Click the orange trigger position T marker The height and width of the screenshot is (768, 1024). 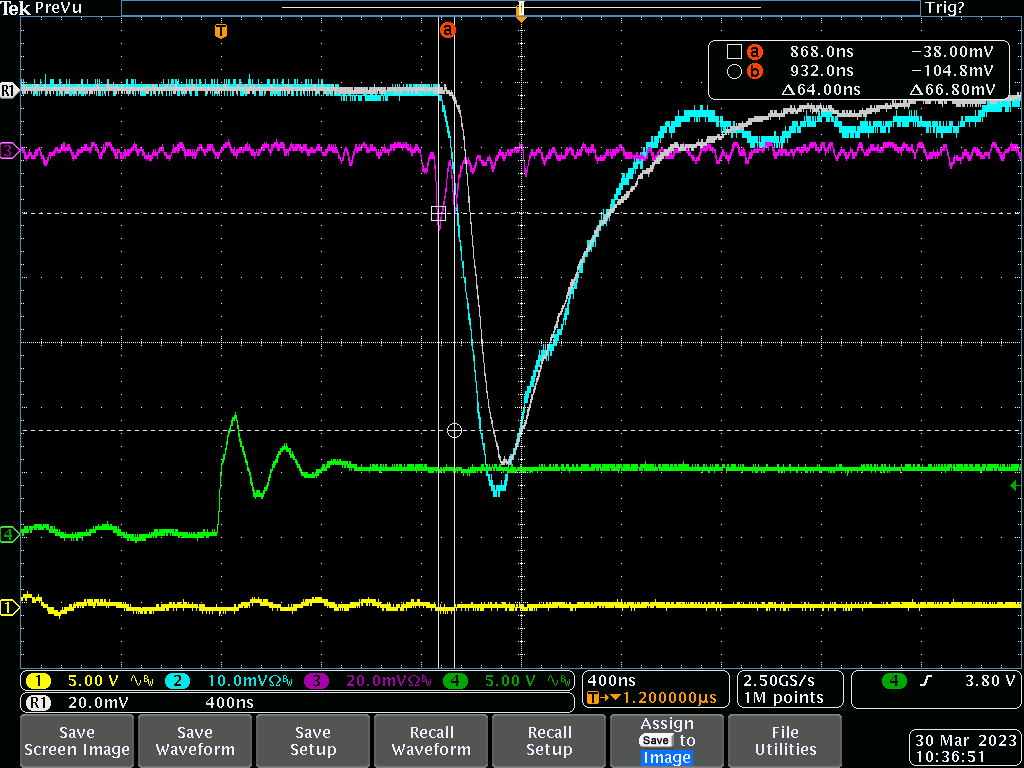click(221, 32)
